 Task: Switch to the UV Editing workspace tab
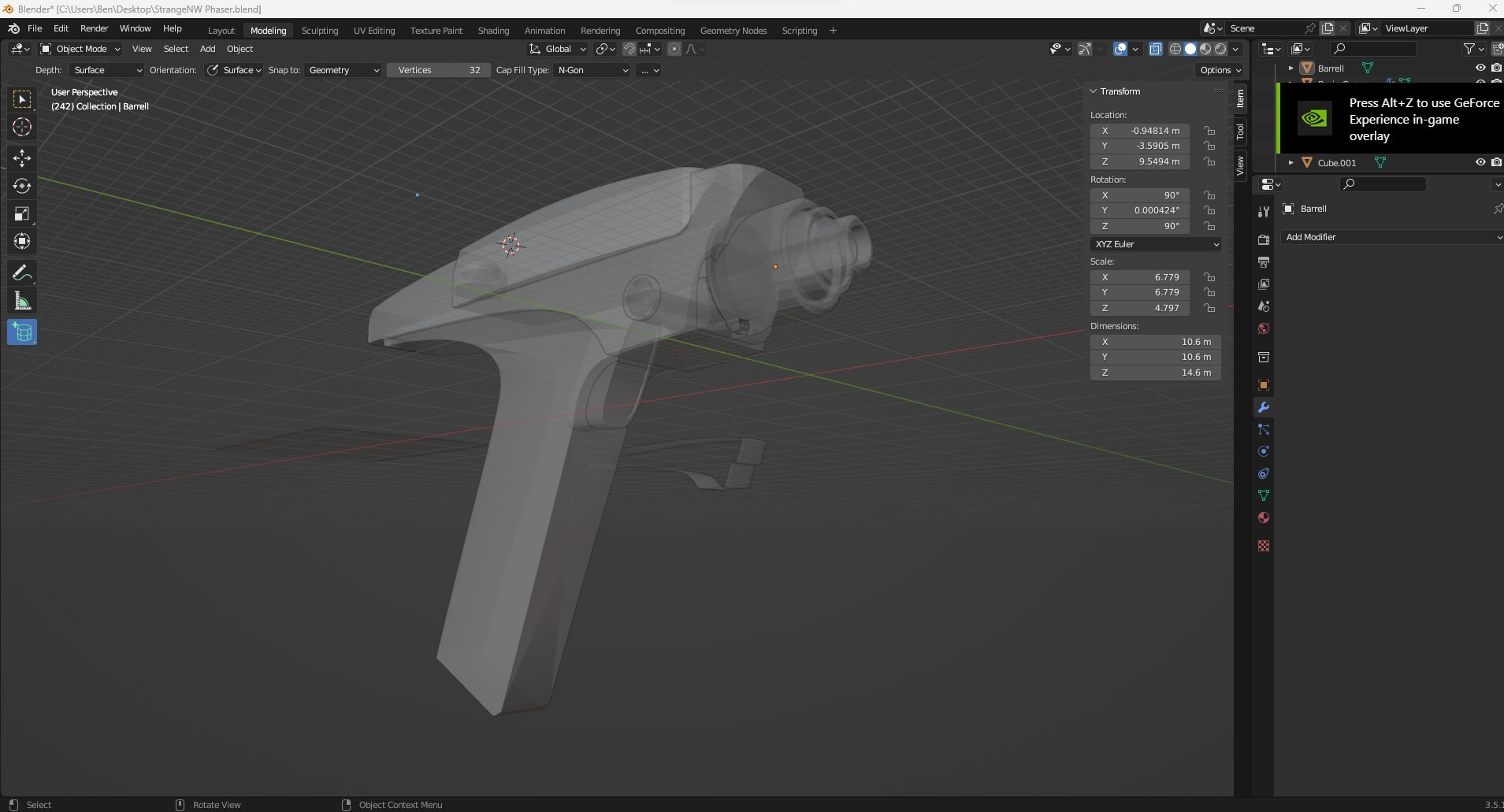[374, 31]
